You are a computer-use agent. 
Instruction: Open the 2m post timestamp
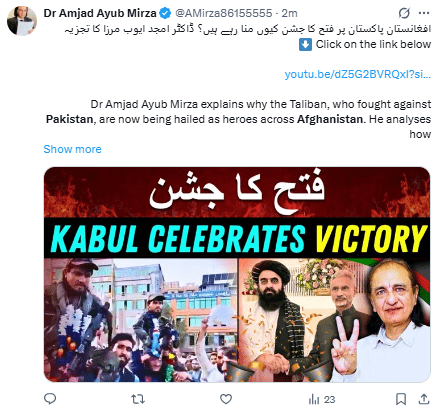click(x=289, y=13)
